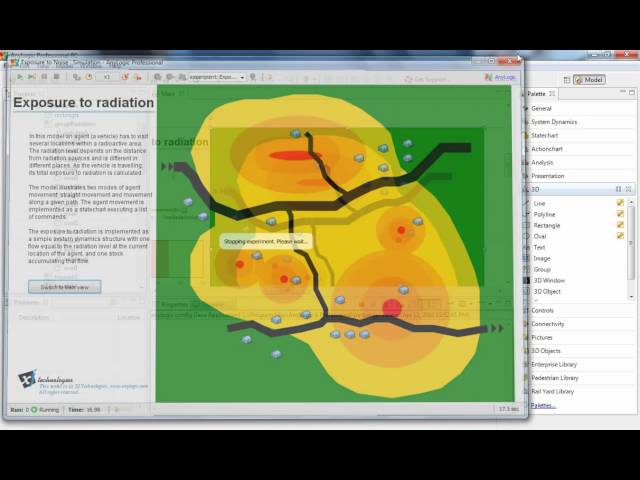
Task: Click the pencil draw icon beside Rectangle
Action: click(x=620, y=224)
